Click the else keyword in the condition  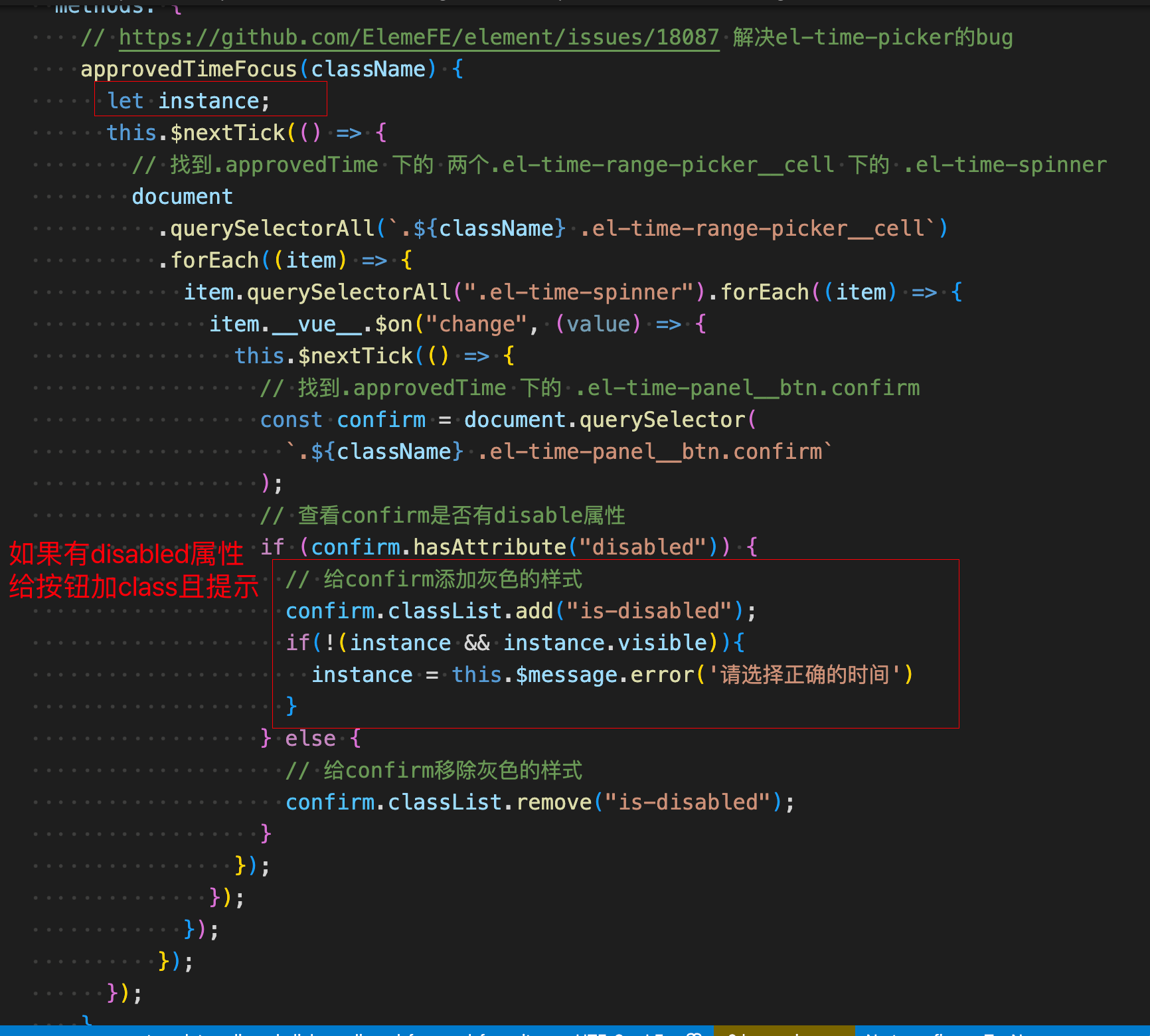[x=309, y=738]
